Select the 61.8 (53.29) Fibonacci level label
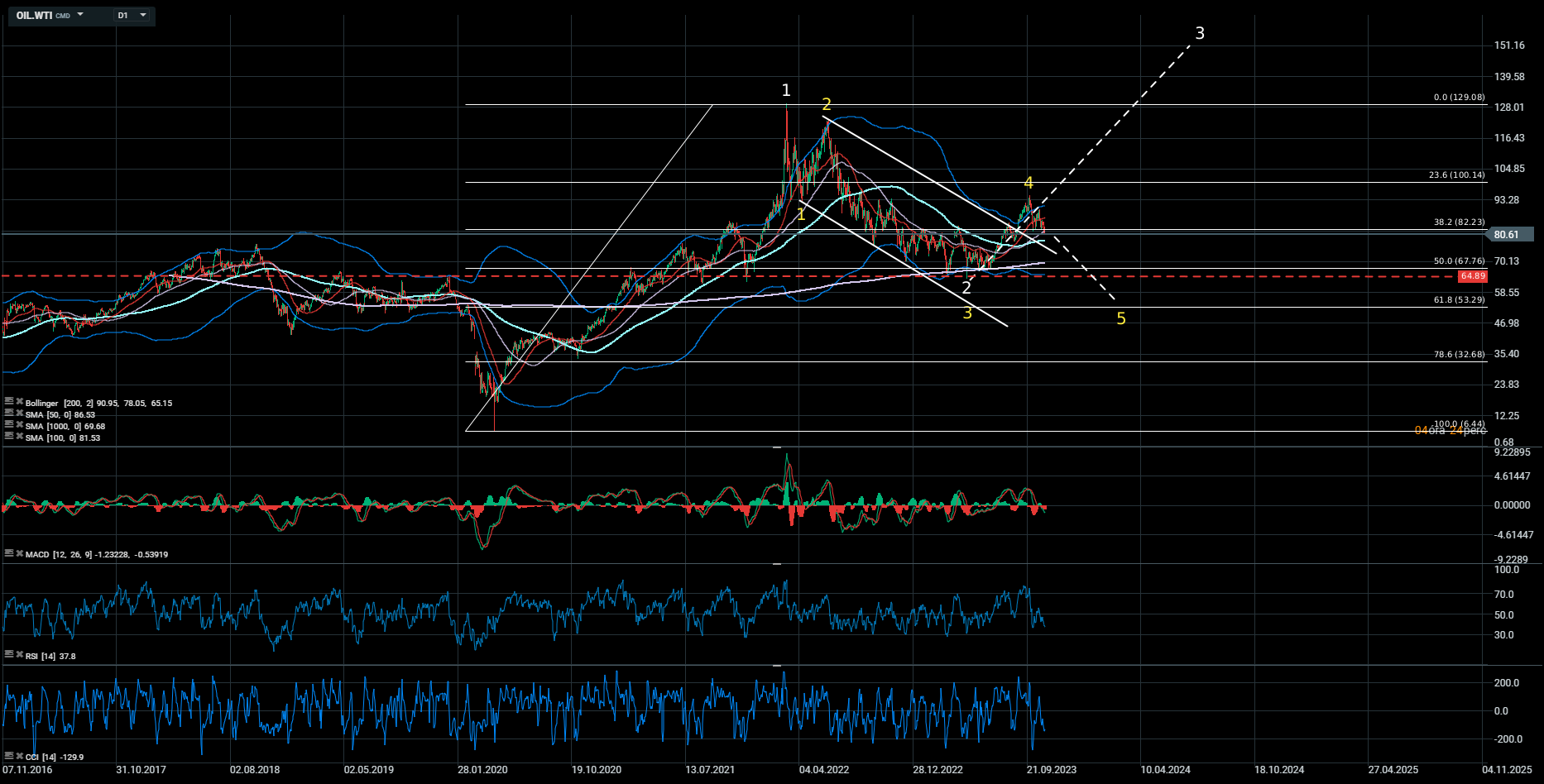 [1460, 300]
